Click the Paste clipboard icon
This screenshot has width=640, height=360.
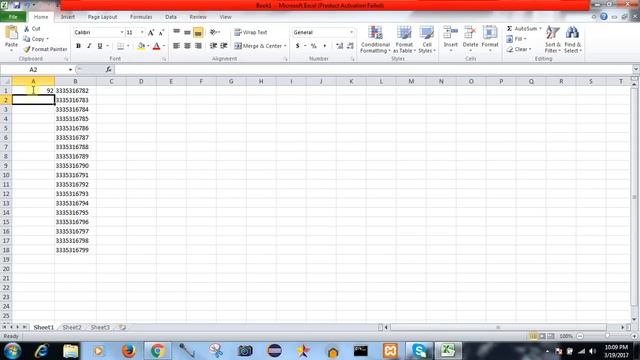coord(11,33)
